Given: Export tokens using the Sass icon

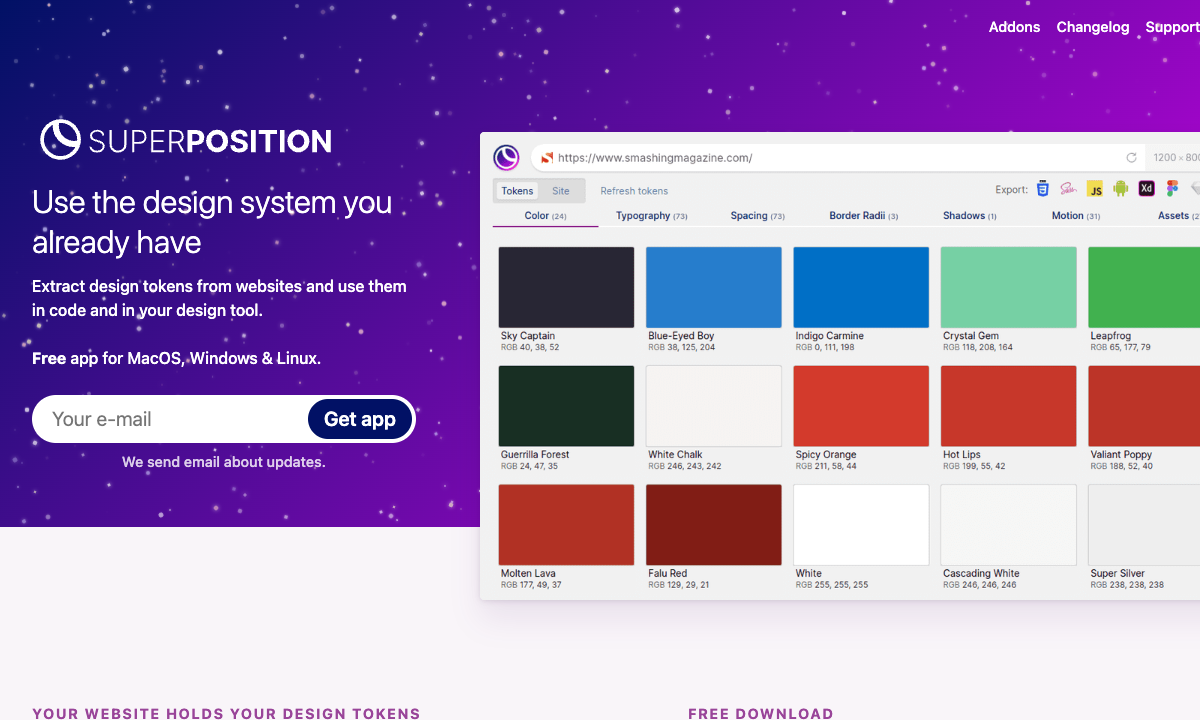Looking at the screenshot, I should (x=1069, y=189).
